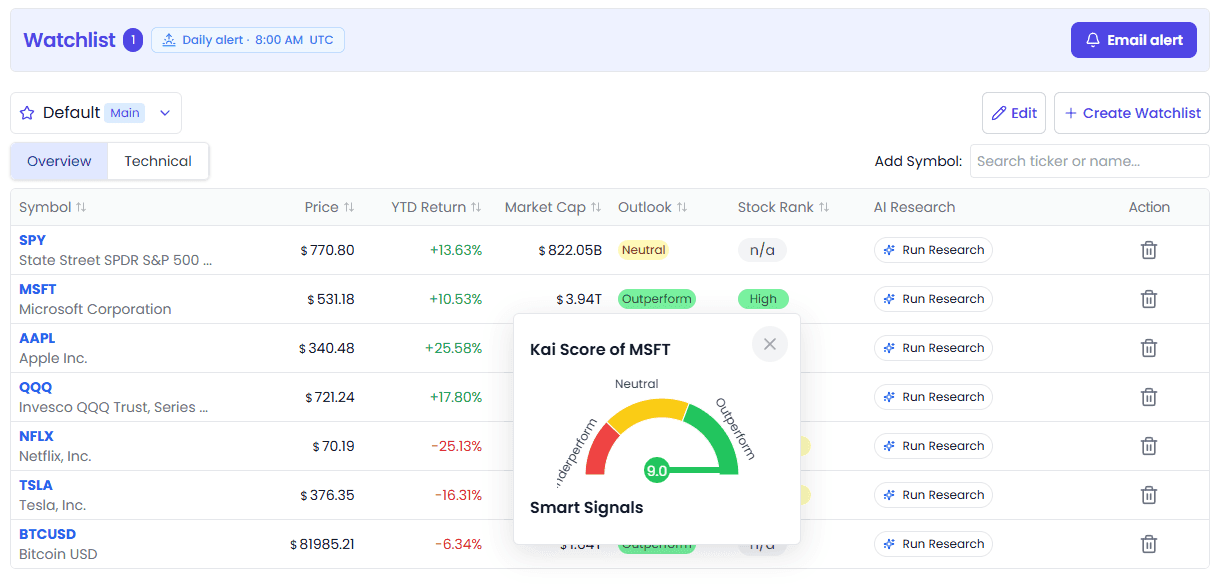Click the watchlist count badge
Viewport: 1218px width, 585px height.
(133, 40)
